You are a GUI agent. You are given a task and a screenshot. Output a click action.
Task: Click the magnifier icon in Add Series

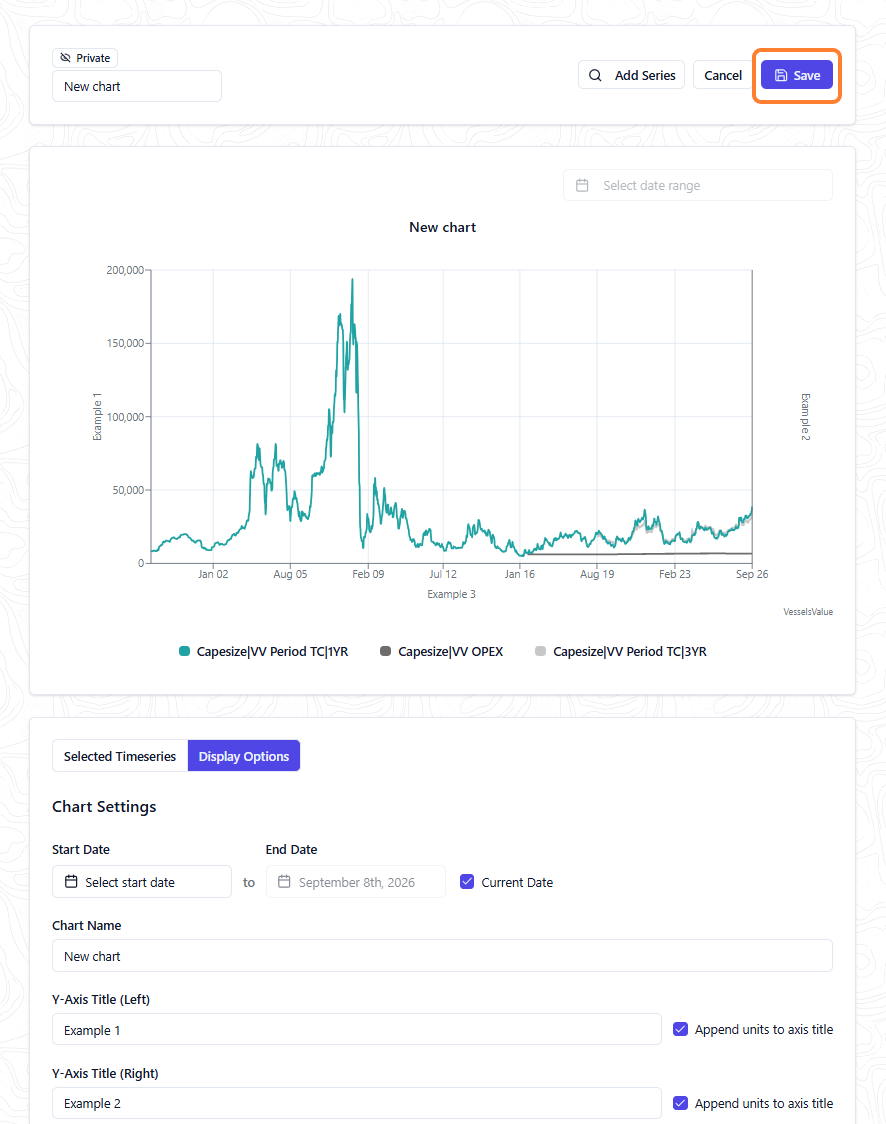click(595, 75)
